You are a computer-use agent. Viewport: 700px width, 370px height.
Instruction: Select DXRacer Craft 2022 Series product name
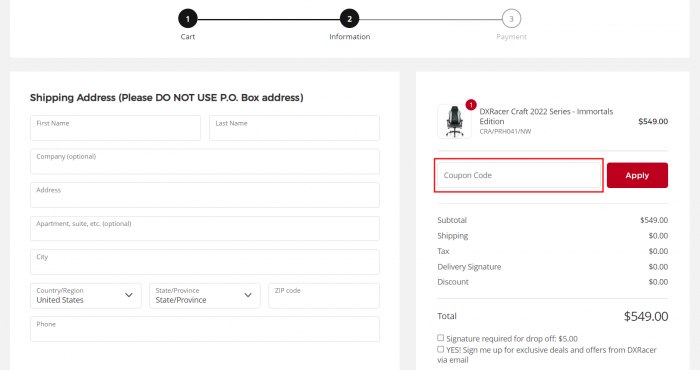[x=546, y=116]
